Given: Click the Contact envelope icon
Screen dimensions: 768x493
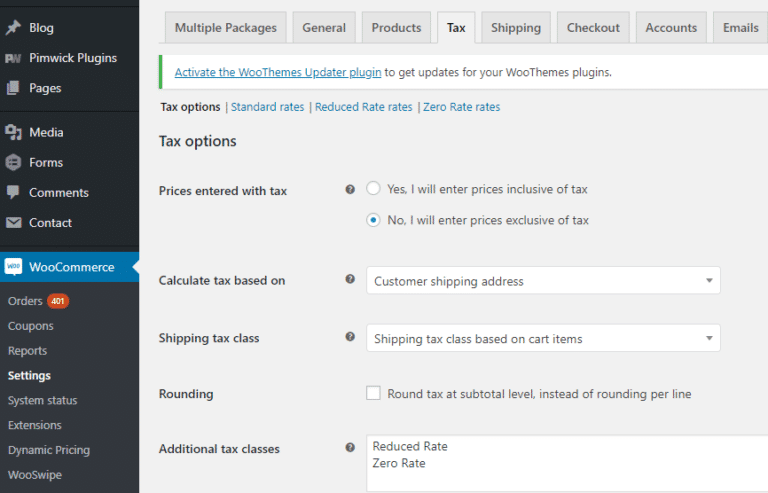Looking at the screenshot, I should click(x=13, y=223).
